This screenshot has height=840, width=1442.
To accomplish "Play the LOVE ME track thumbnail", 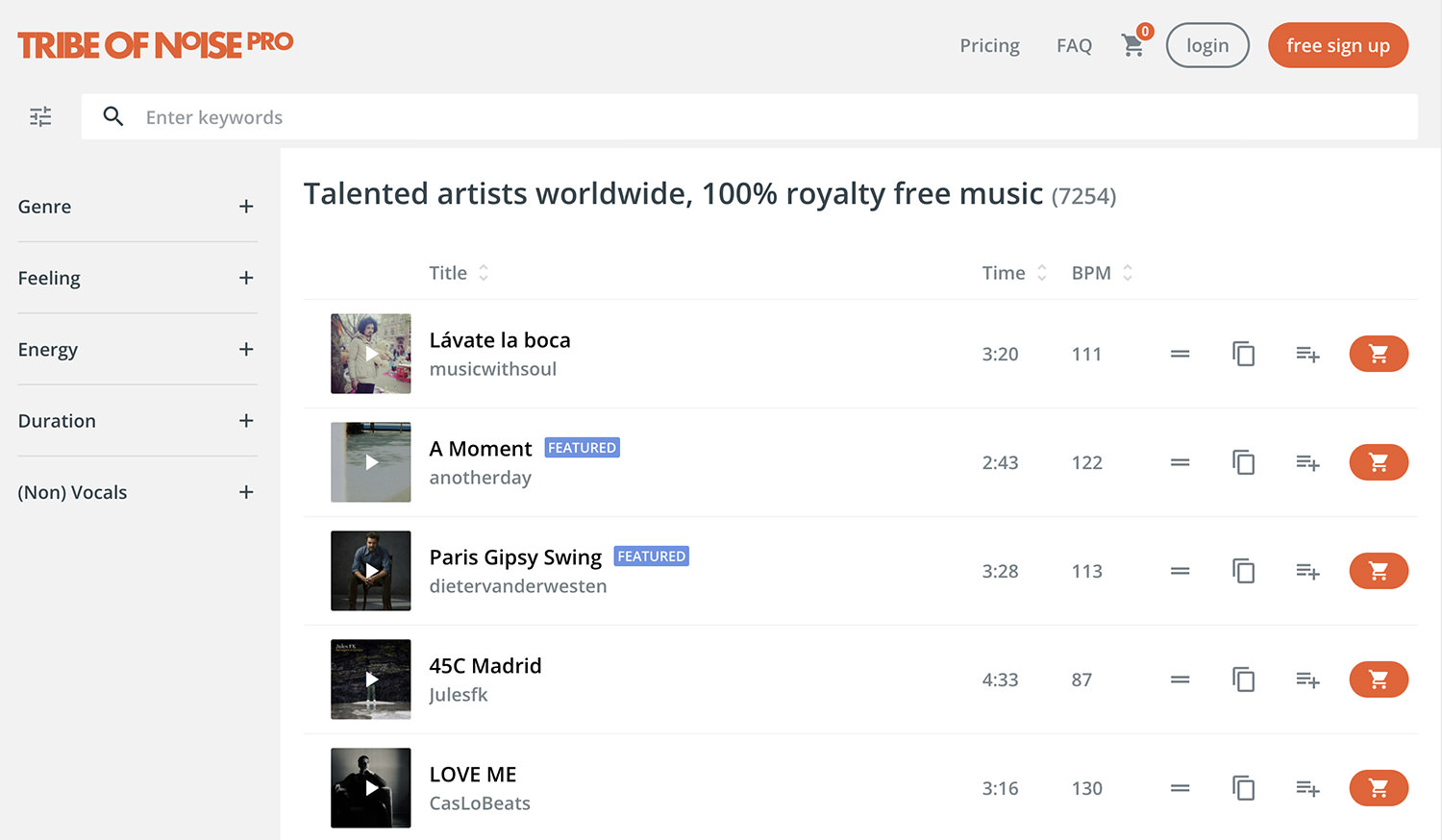I will point(370,788).
